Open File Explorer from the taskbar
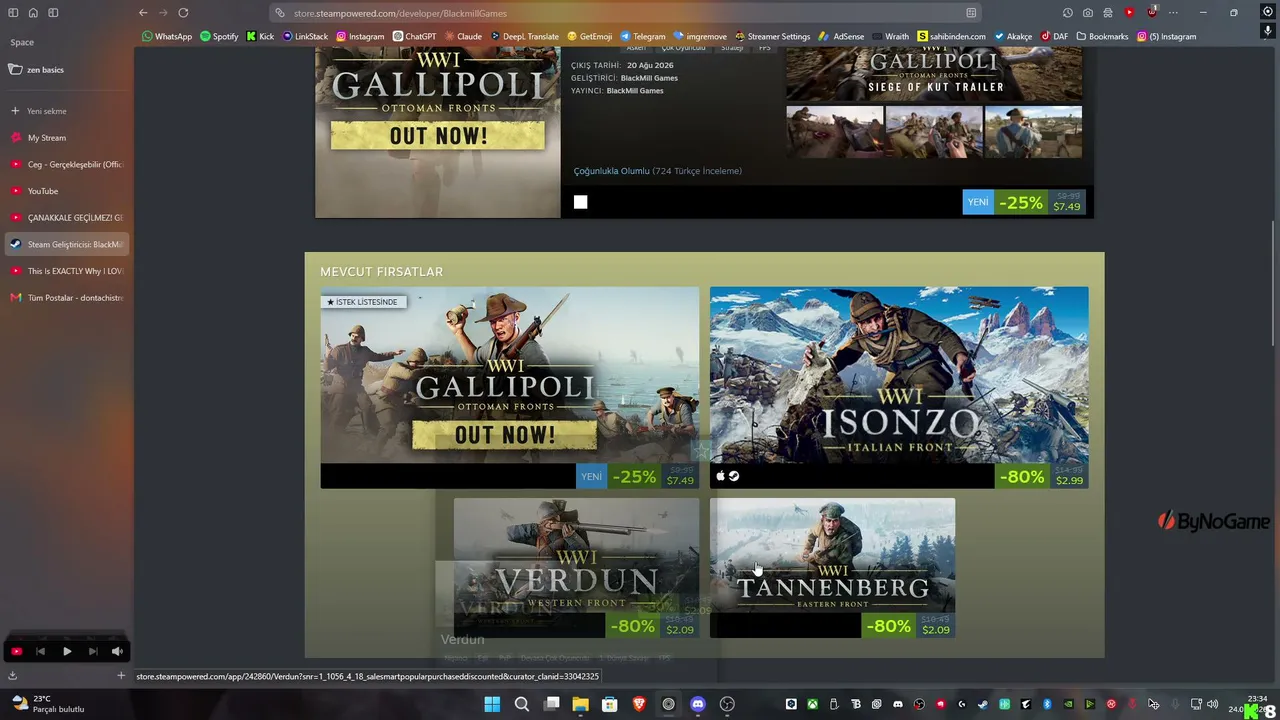1280x720 pixels. pos(580,704)
